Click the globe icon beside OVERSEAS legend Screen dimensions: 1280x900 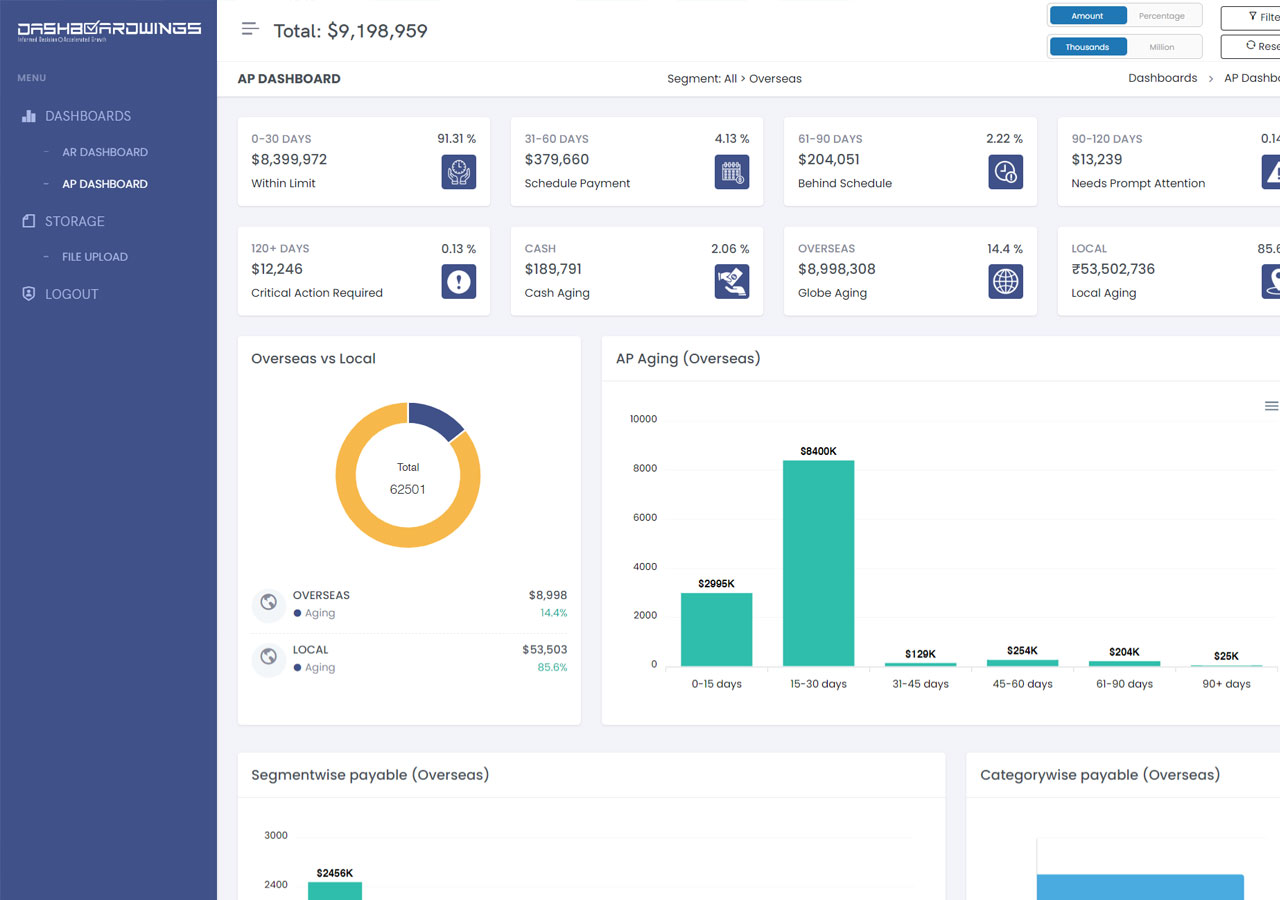coord(268,603)
